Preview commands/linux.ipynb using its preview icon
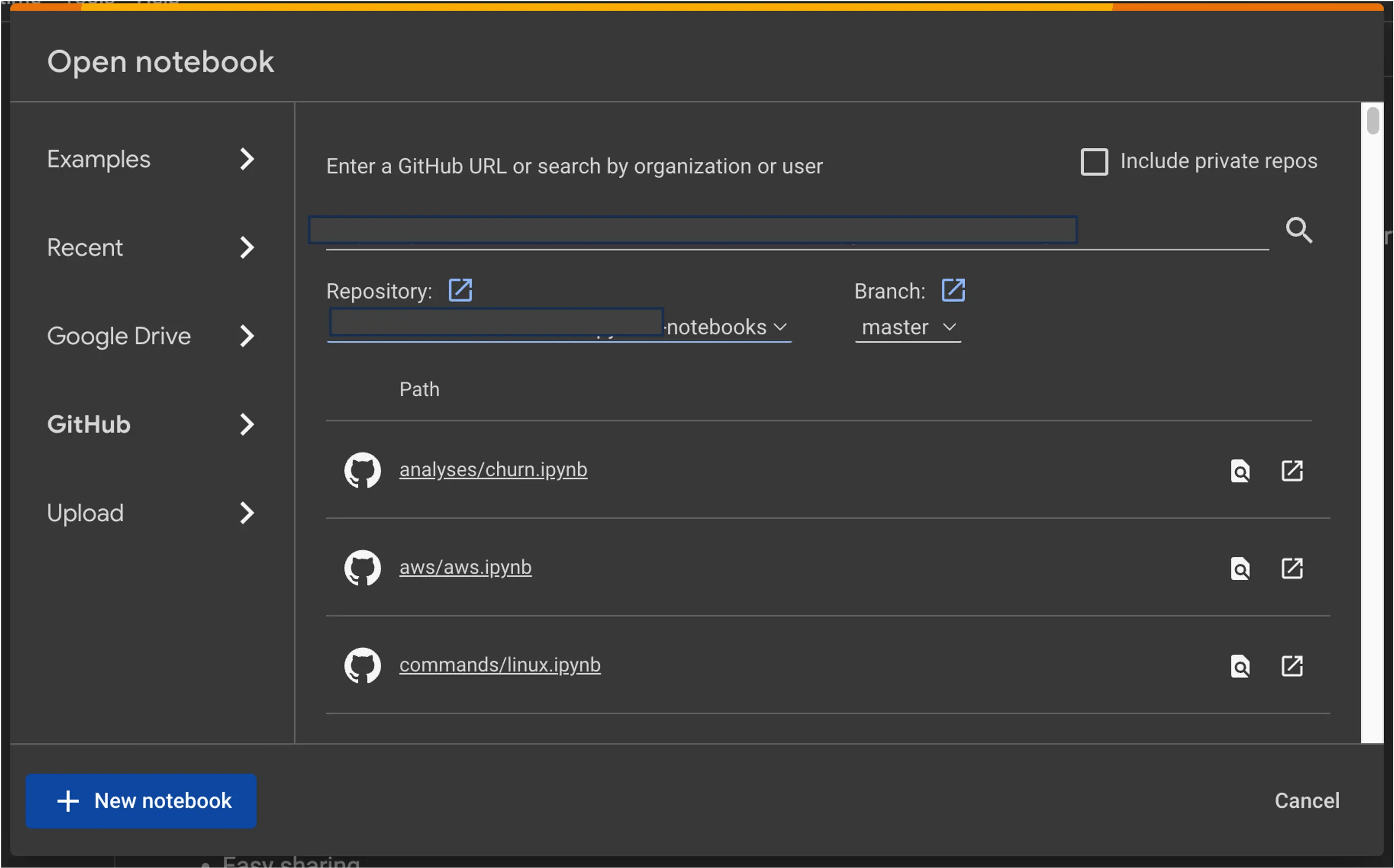The height and width of the screenshot is (868, 1394). point(1241,667)
